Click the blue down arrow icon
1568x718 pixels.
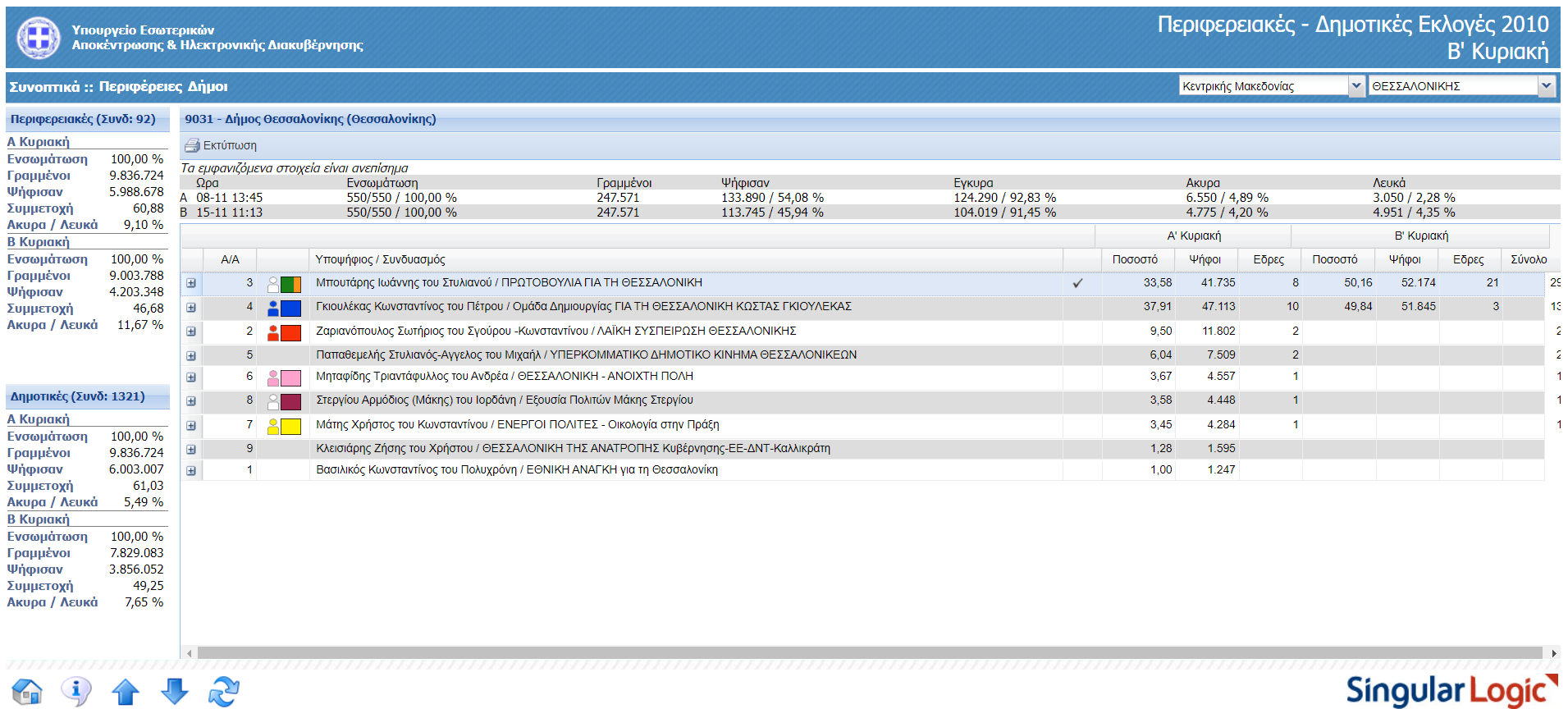pos(175,692)
